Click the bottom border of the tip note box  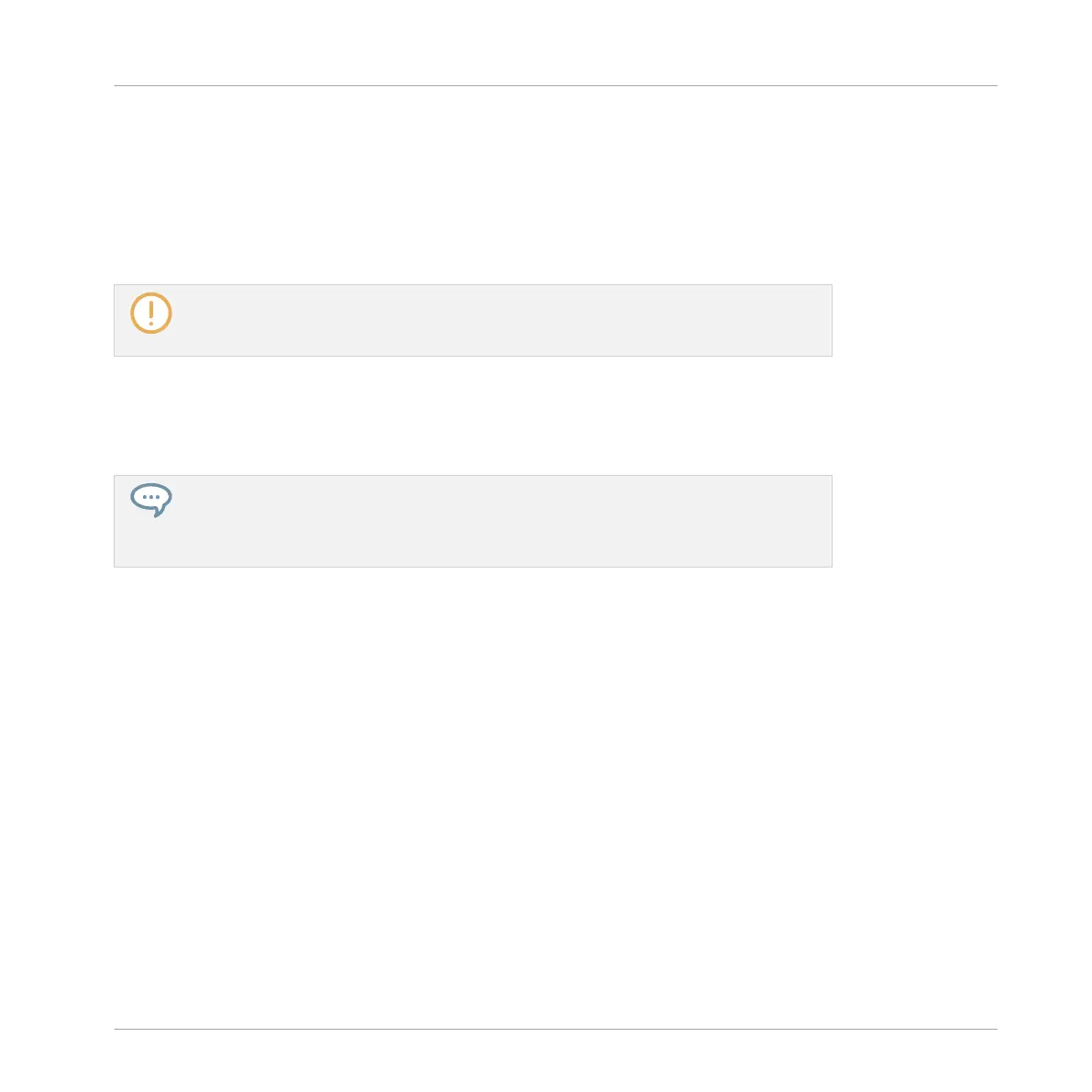click(x=473, y=567)
